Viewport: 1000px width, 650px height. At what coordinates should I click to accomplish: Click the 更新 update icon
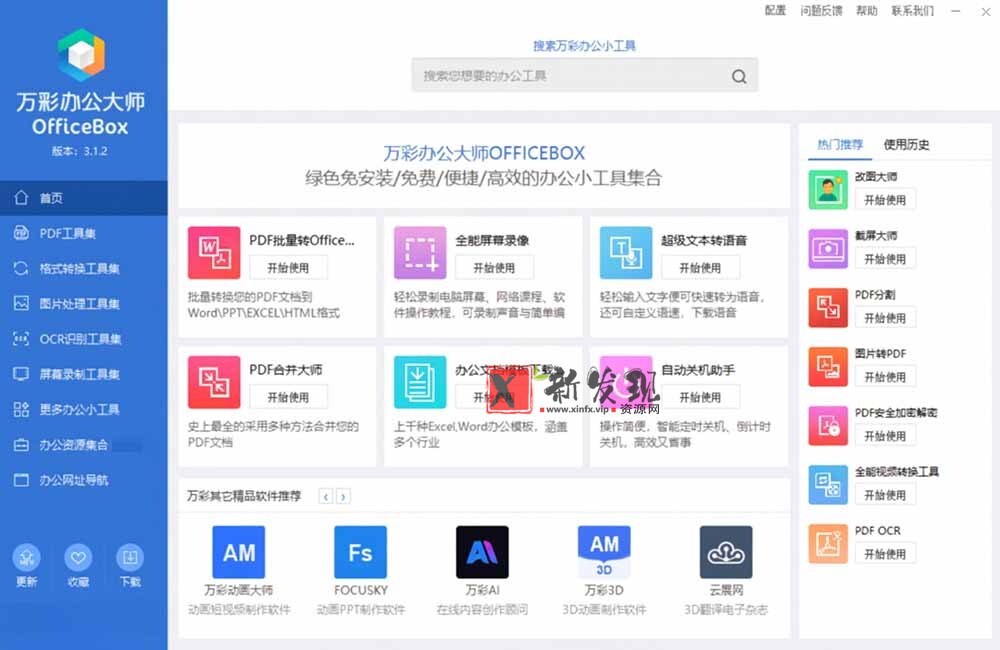tap(26, 558)
